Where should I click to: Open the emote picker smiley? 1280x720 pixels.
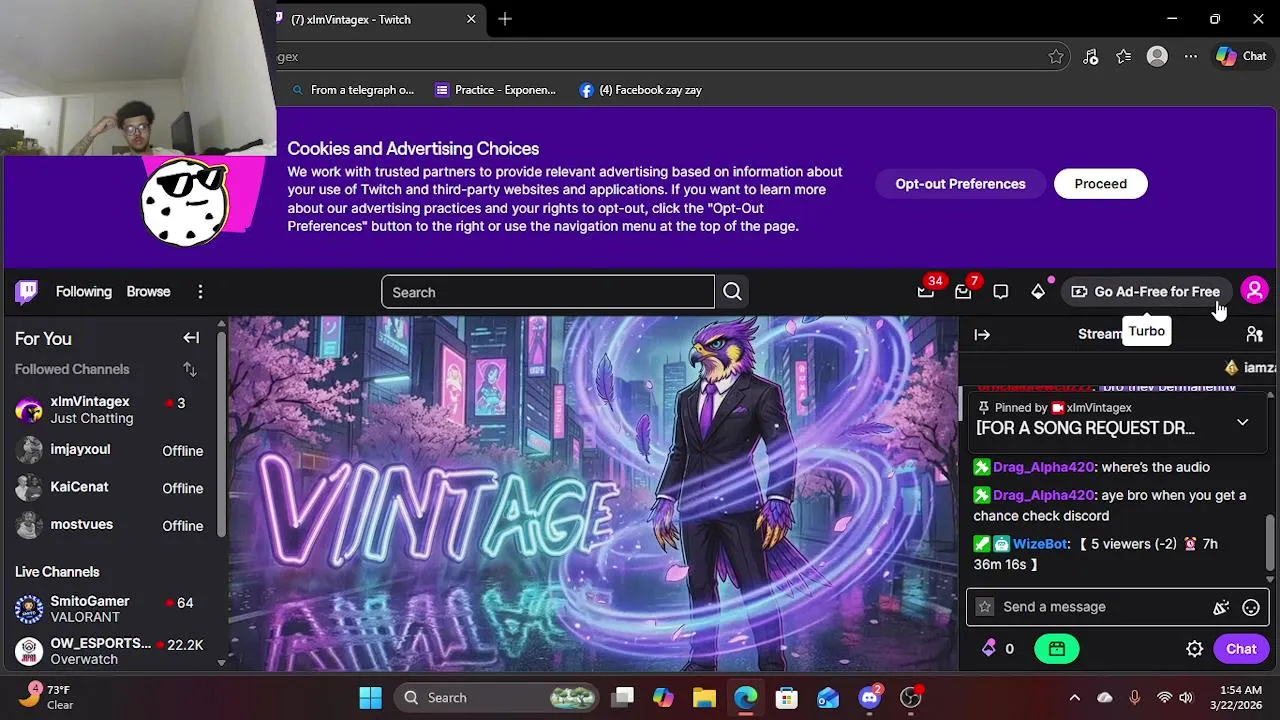(1251, 607)
